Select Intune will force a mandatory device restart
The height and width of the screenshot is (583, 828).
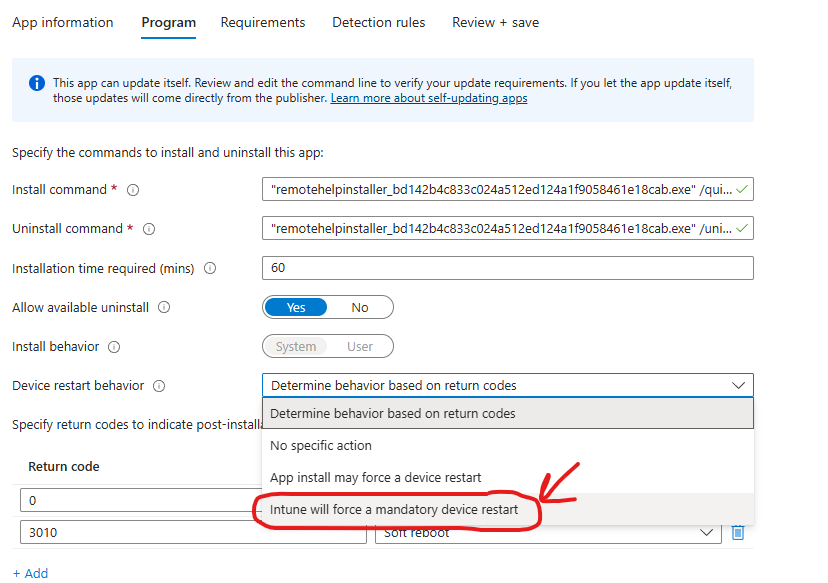pyautogui.click(x=507, y=509)
